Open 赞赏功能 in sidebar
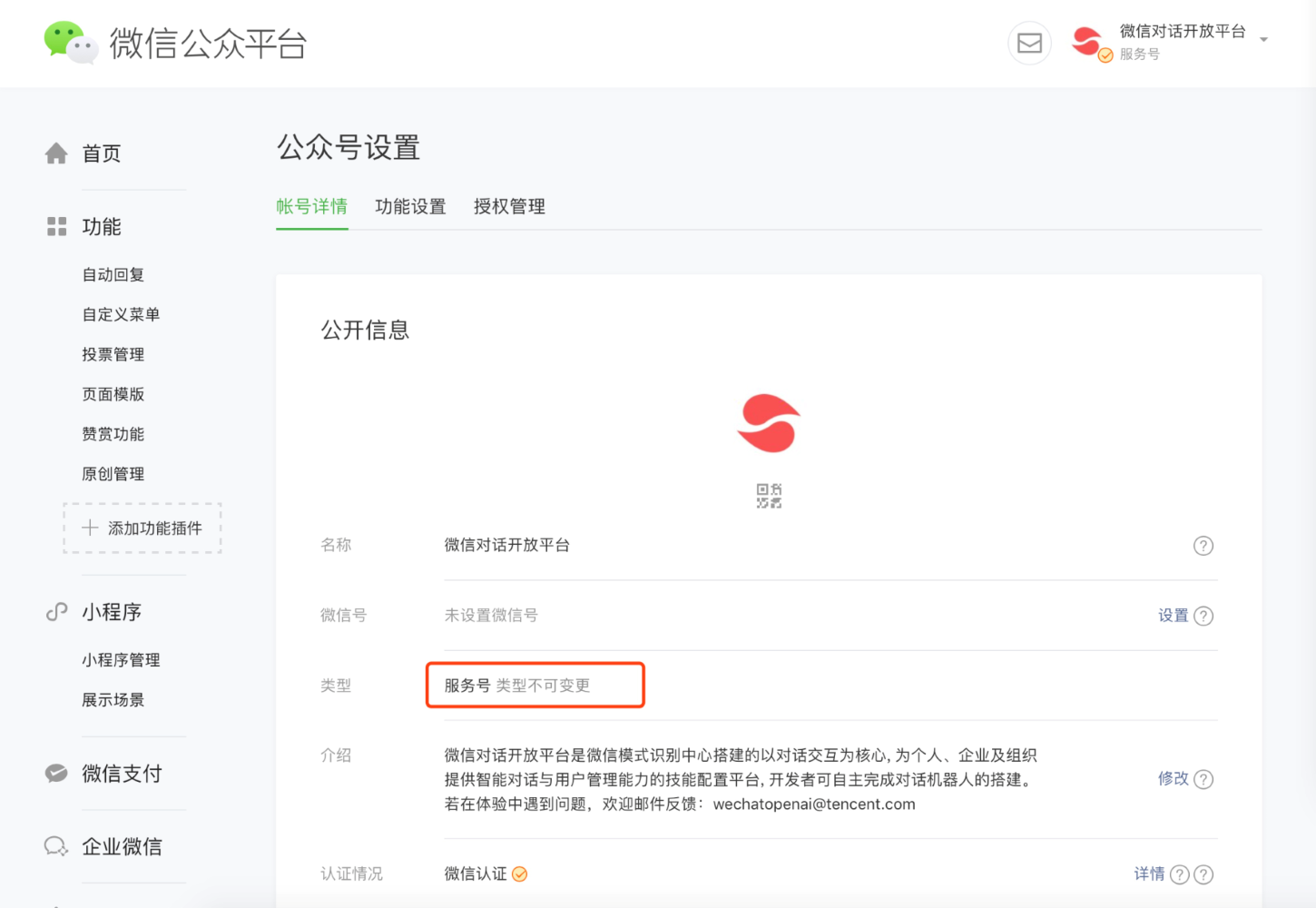1316x908 pixels. tap(113, 435)
